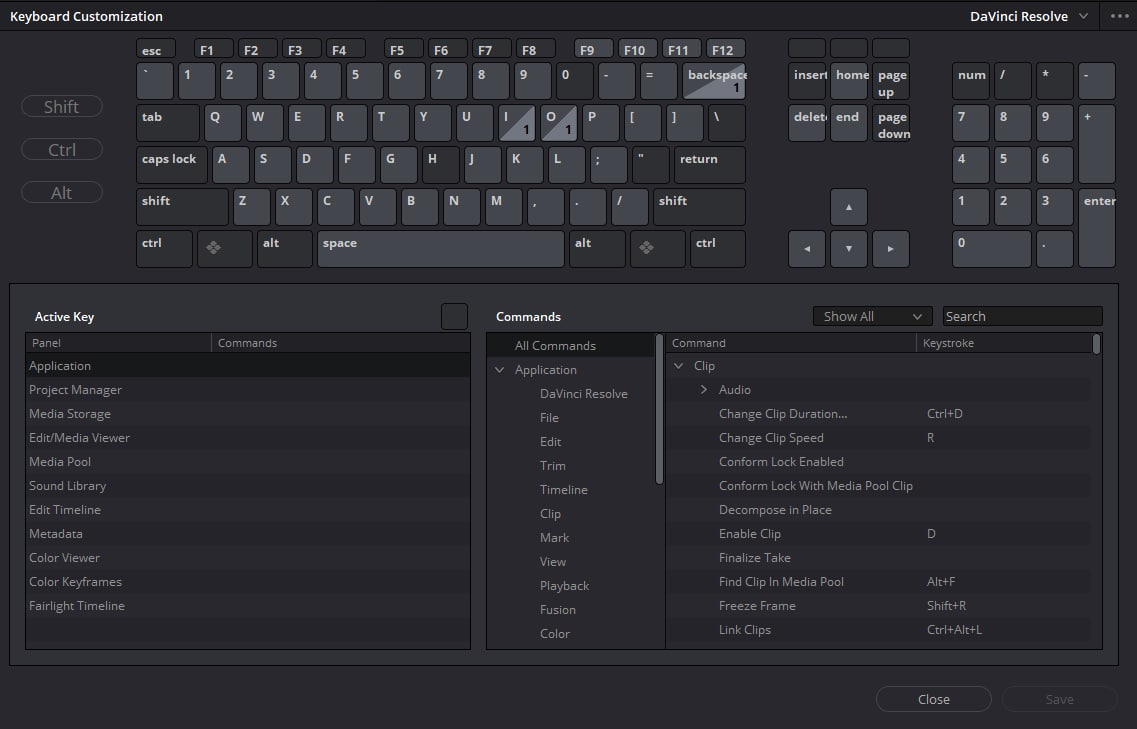The width and height of the screenshot is (1137, 729).
Task: Select the Decompose in Place command
Action: [878, 509]
